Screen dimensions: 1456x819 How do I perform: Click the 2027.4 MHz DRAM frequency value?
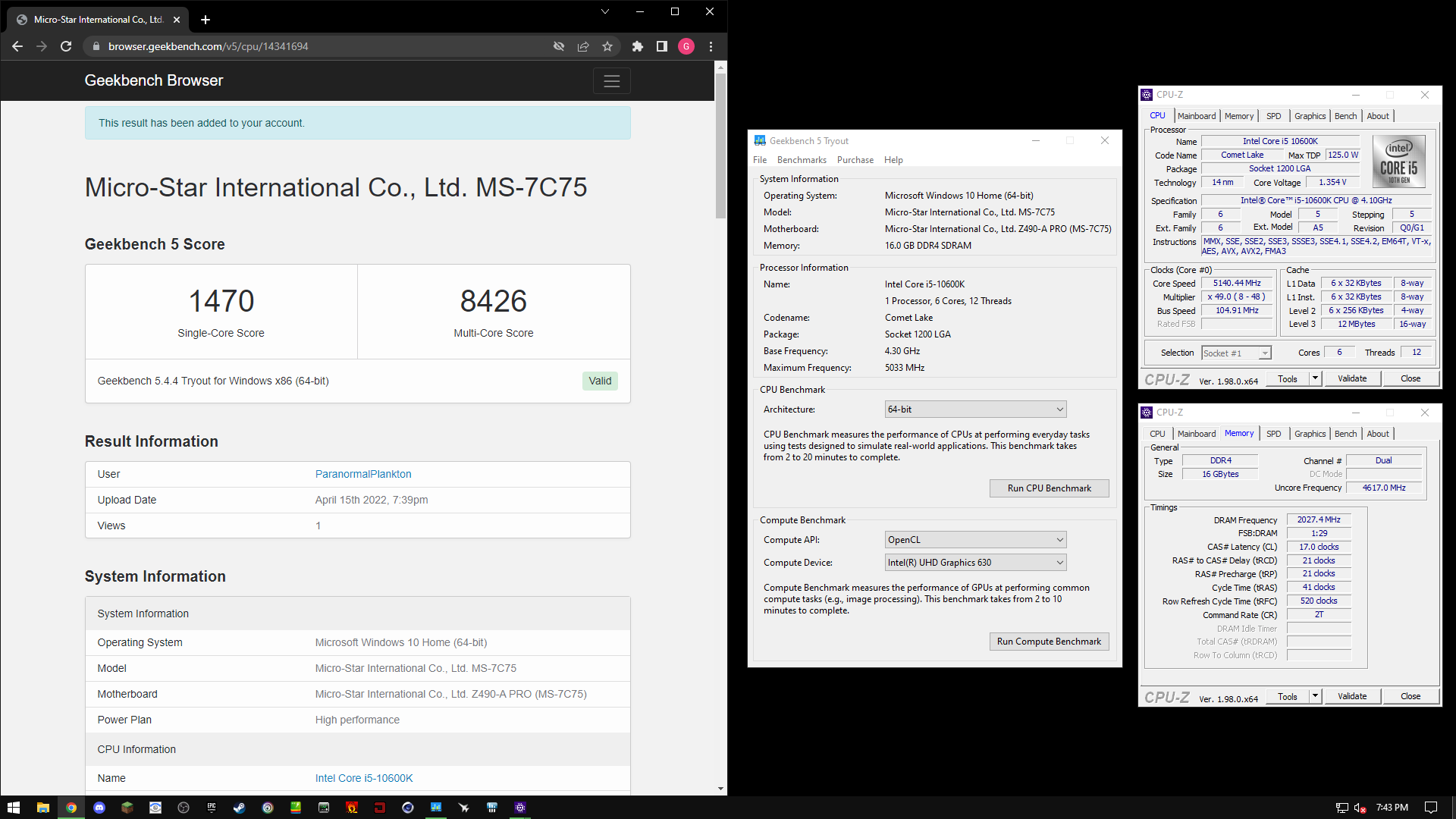click(1319, 519)
